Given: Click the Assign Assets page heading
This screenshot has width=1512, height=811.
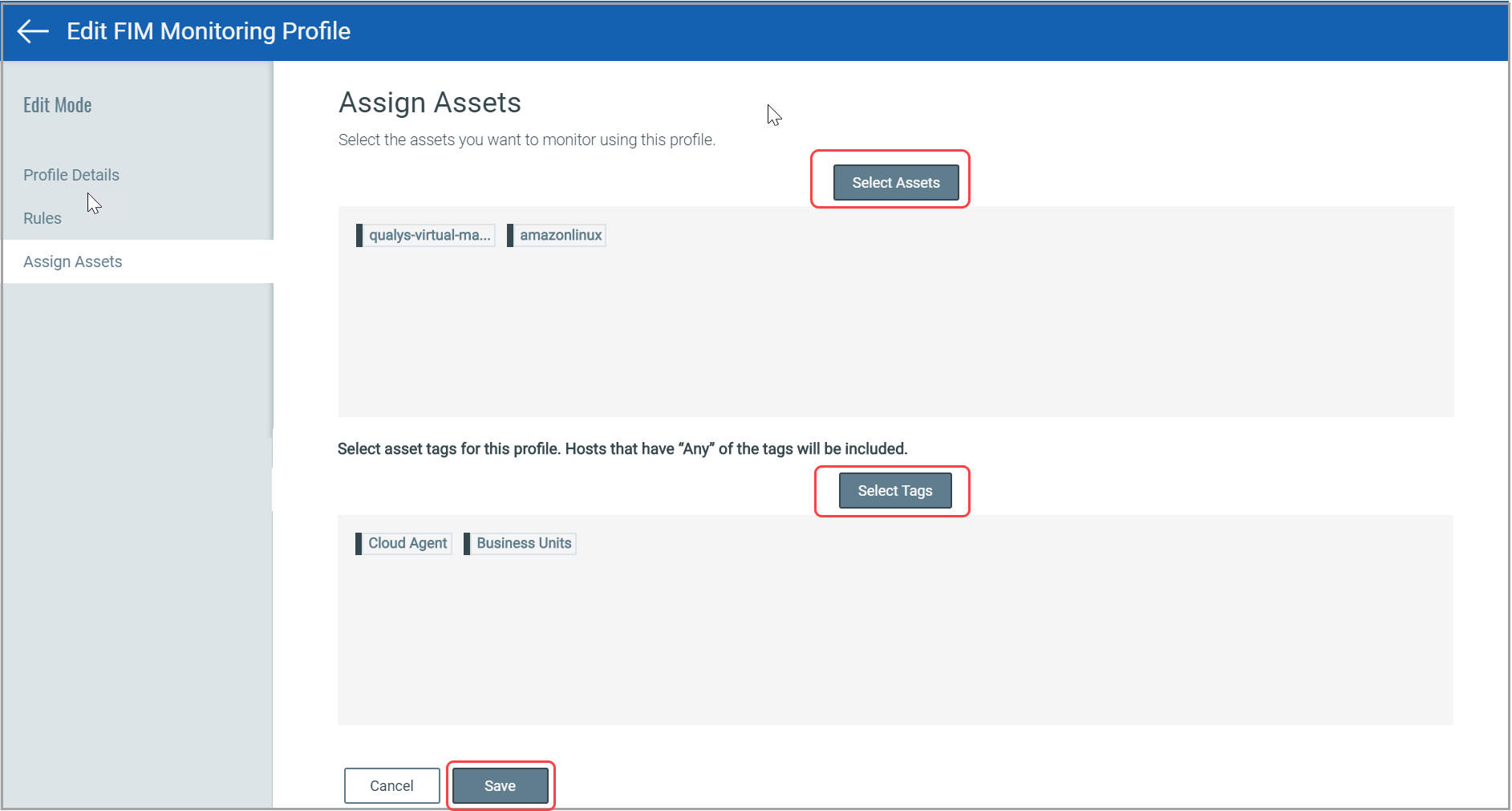Looking at the screenshot, I should (430, 103).
